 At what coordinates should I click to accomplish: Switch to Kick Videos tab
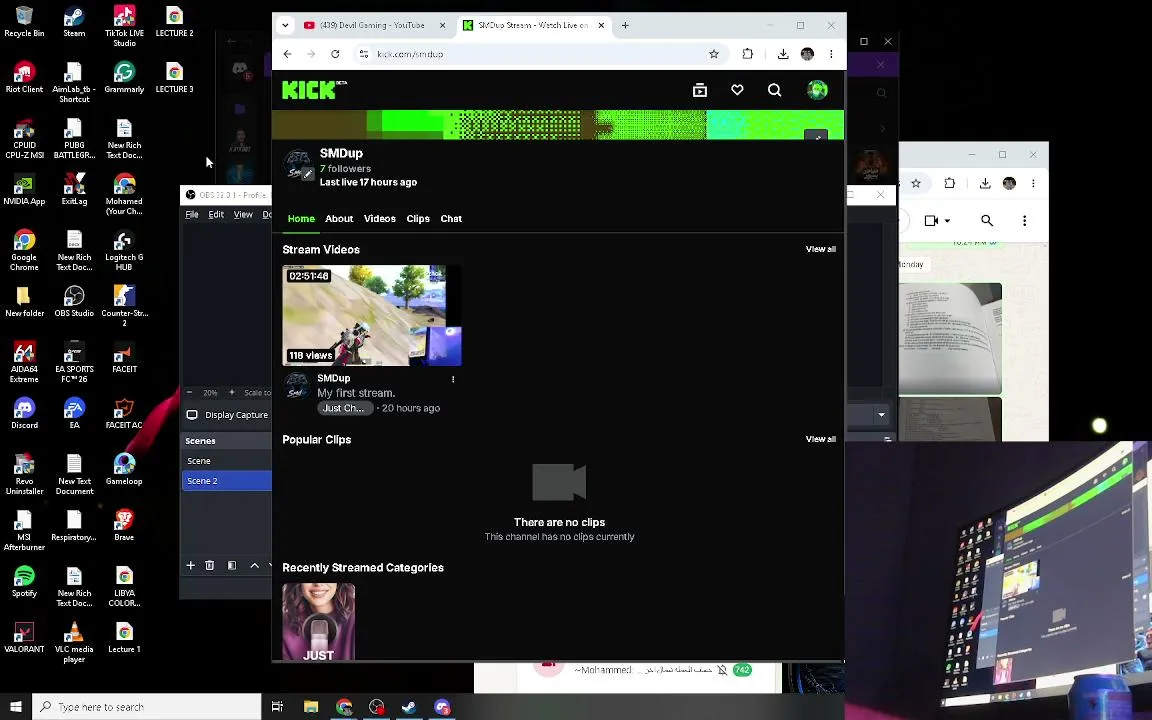380,219
